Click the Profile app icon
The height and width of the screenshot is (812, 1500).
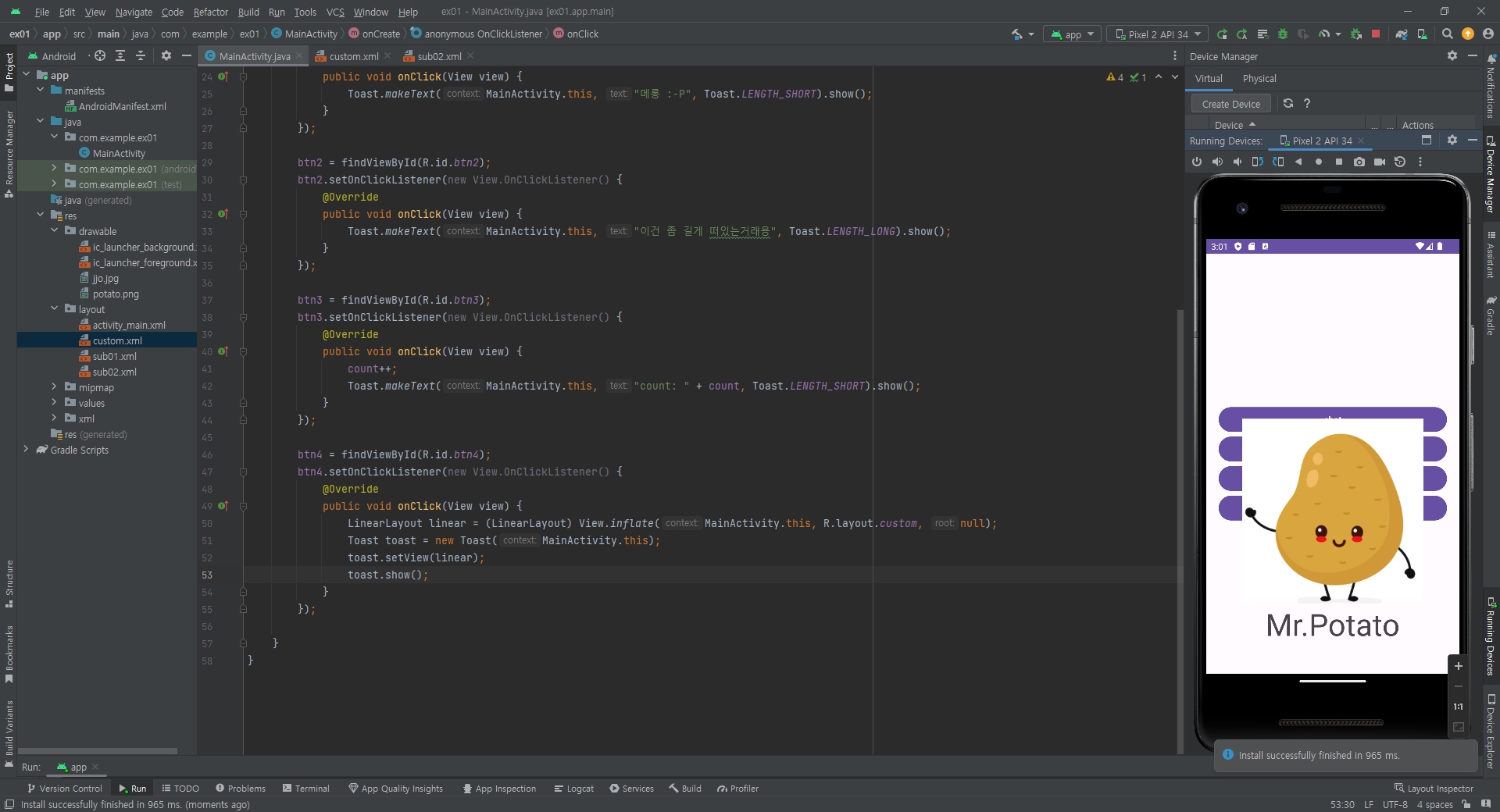point(1323,34)
